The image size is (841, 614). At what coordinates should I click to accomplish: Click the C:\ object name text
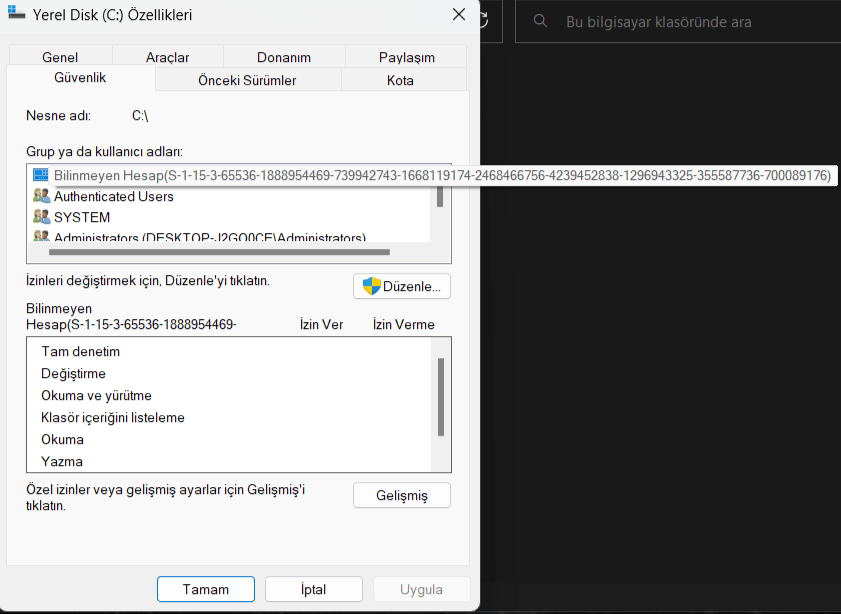pos(140,115)
